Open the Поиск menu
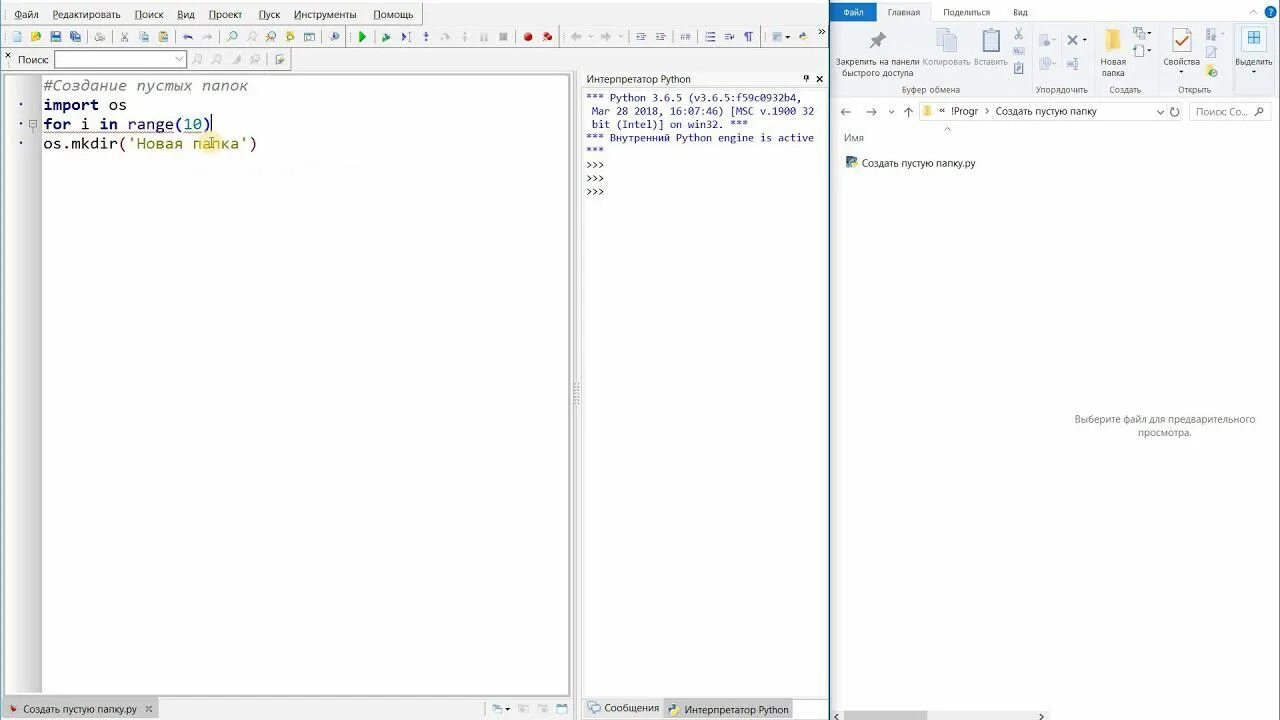Screen dimensions: 1280x720 (149, 14)
